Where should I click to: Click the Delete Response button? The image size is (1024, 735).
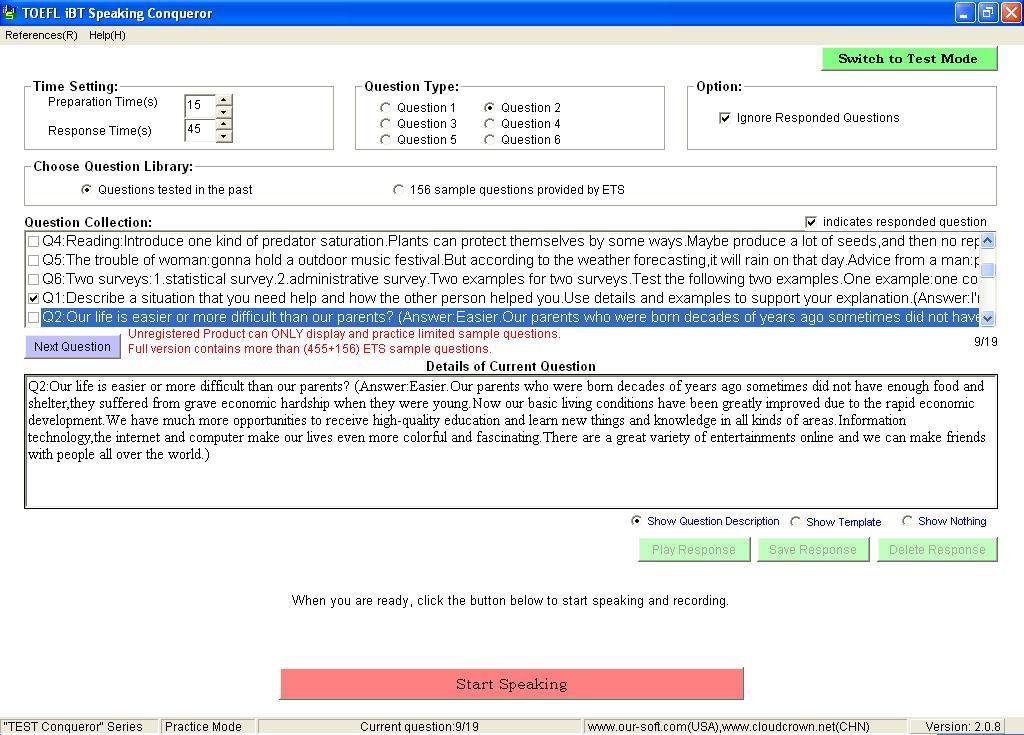(937, 549)
